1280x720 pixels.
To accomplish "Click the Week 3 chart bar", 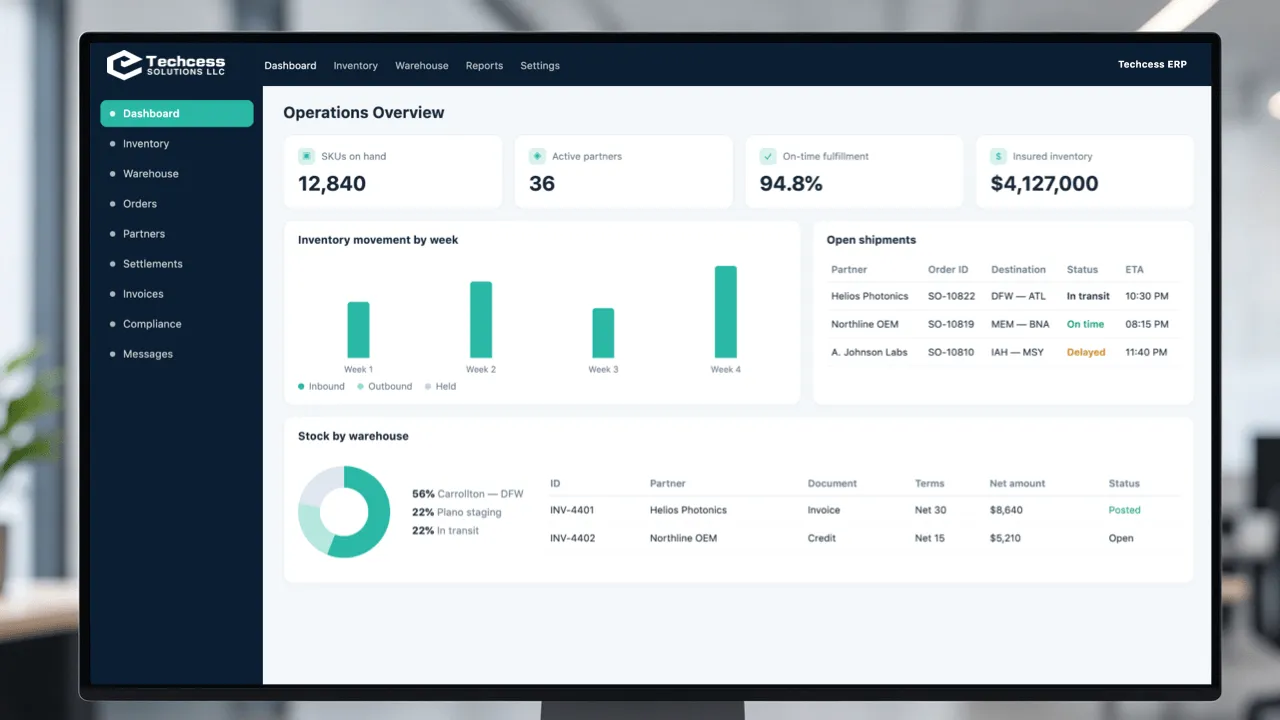I will click(x=603, y=333).
